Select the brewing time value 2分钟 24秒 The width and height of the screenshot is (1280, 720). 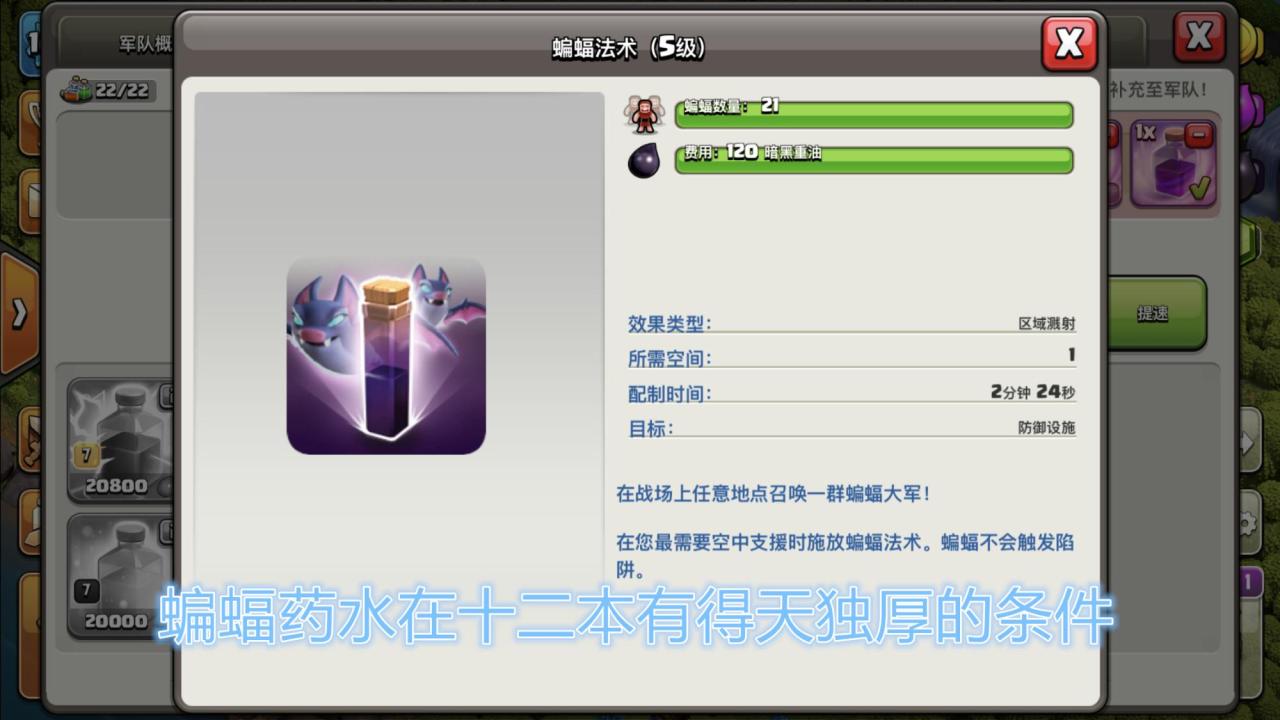click(1033, 392)
